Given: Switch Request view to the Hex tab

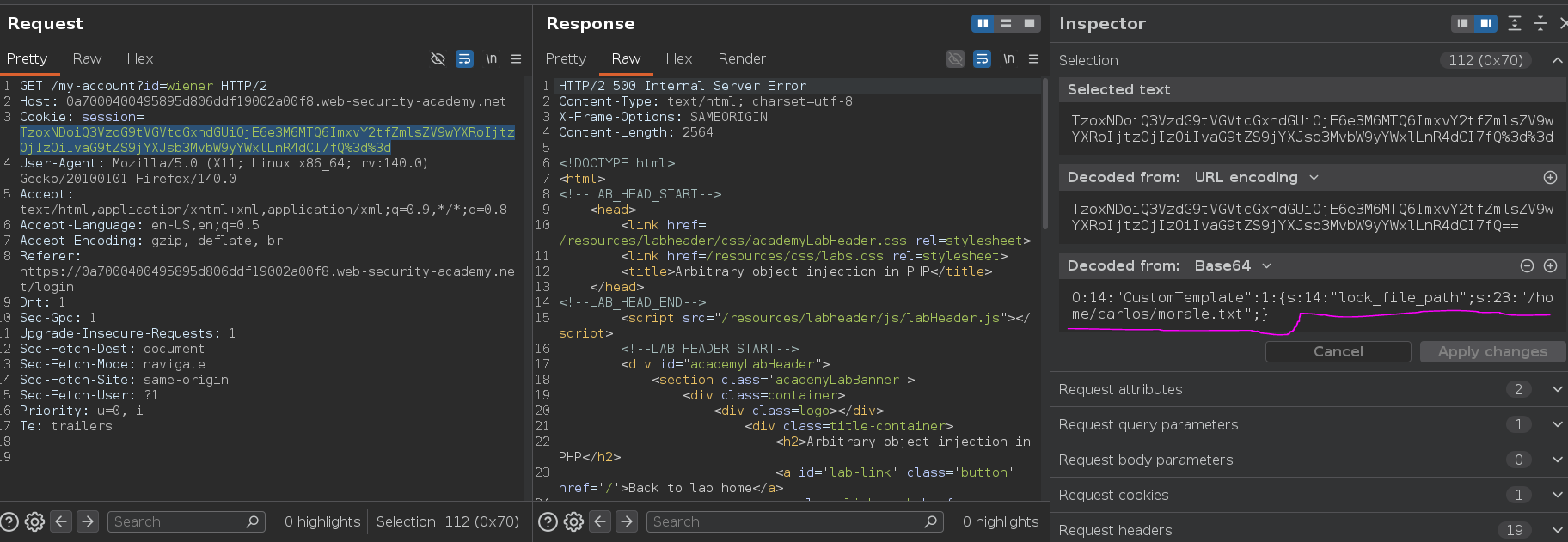Looking at the screenshot, I should pyautogui.click(x=140, y=58).
